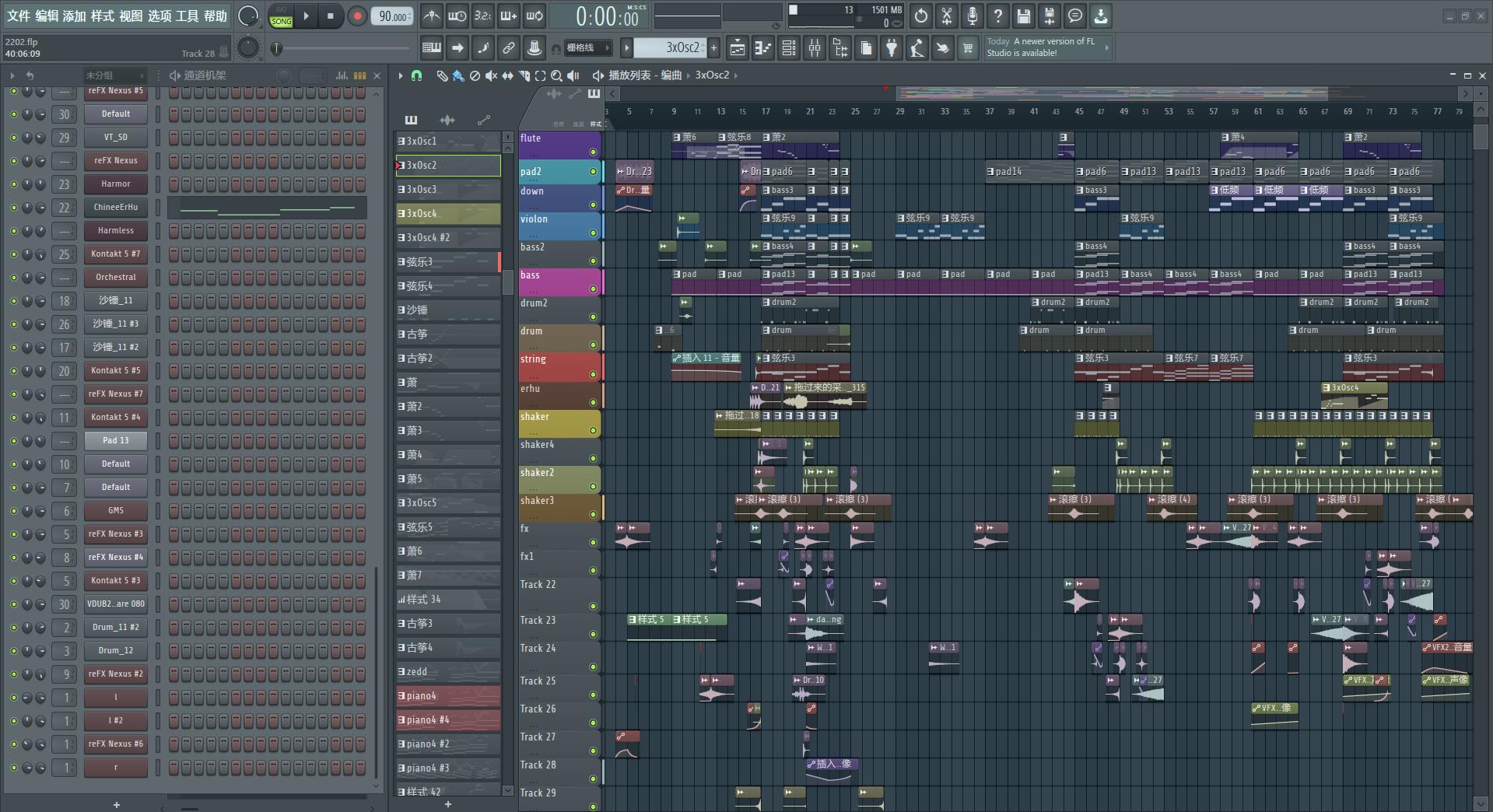Mute the string playlist track
Image resolution: width=1493 pixels, height=812 pixels.
(x=593, y=374)
